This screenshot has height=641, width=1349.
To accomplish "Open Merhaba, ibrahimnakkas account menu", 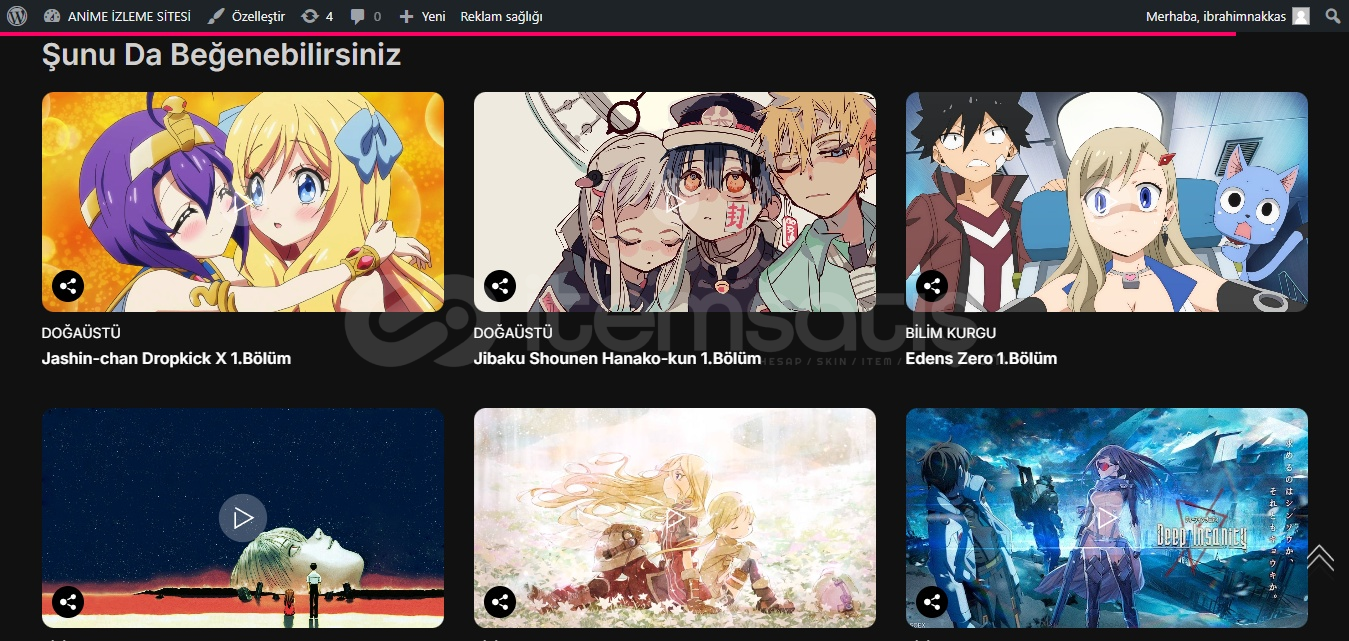I will (x=1227, y=16).
